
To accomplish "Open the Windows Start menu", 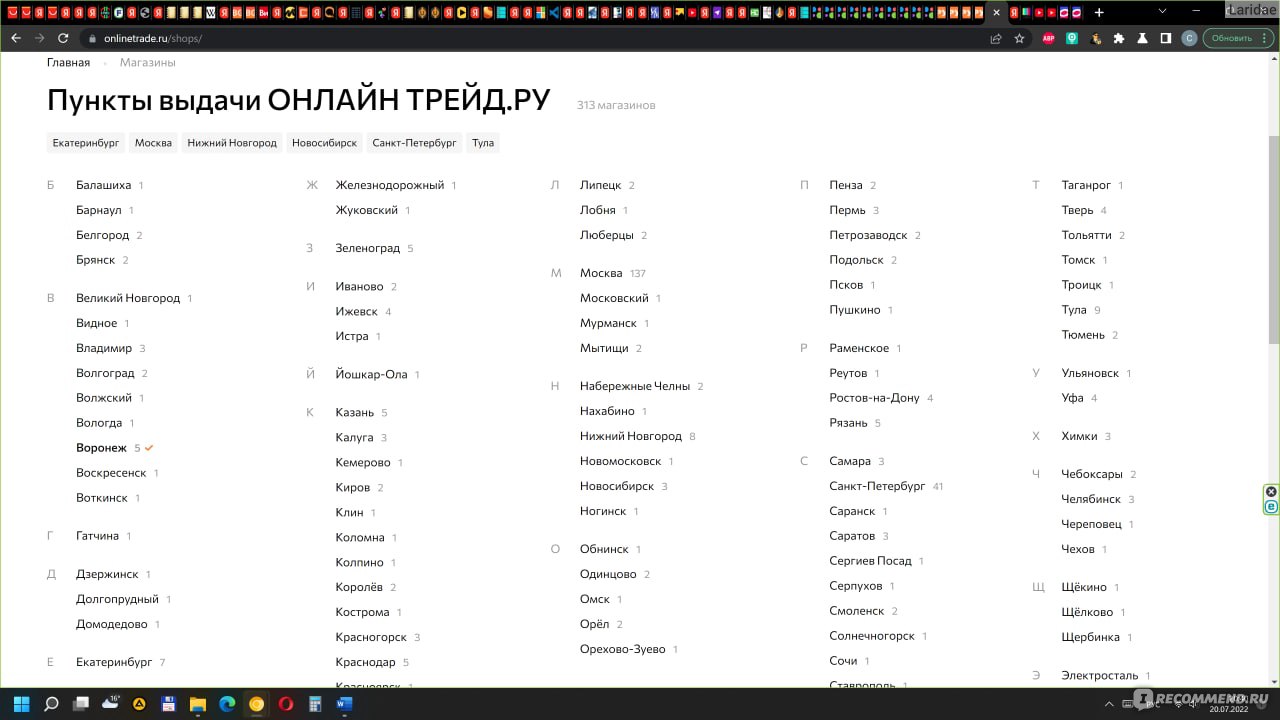I will [21, 704].
